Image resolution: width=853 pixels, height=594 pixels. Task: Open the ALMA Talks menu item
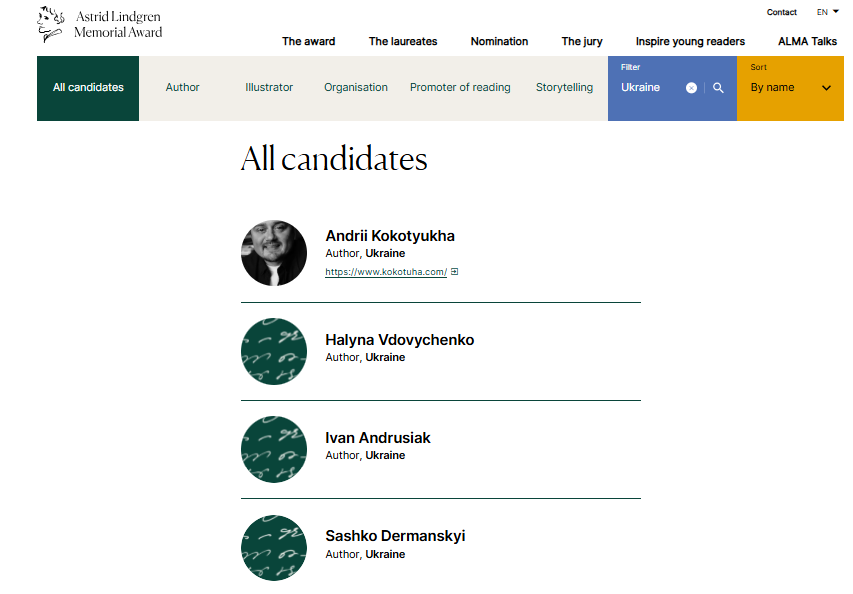807,41
